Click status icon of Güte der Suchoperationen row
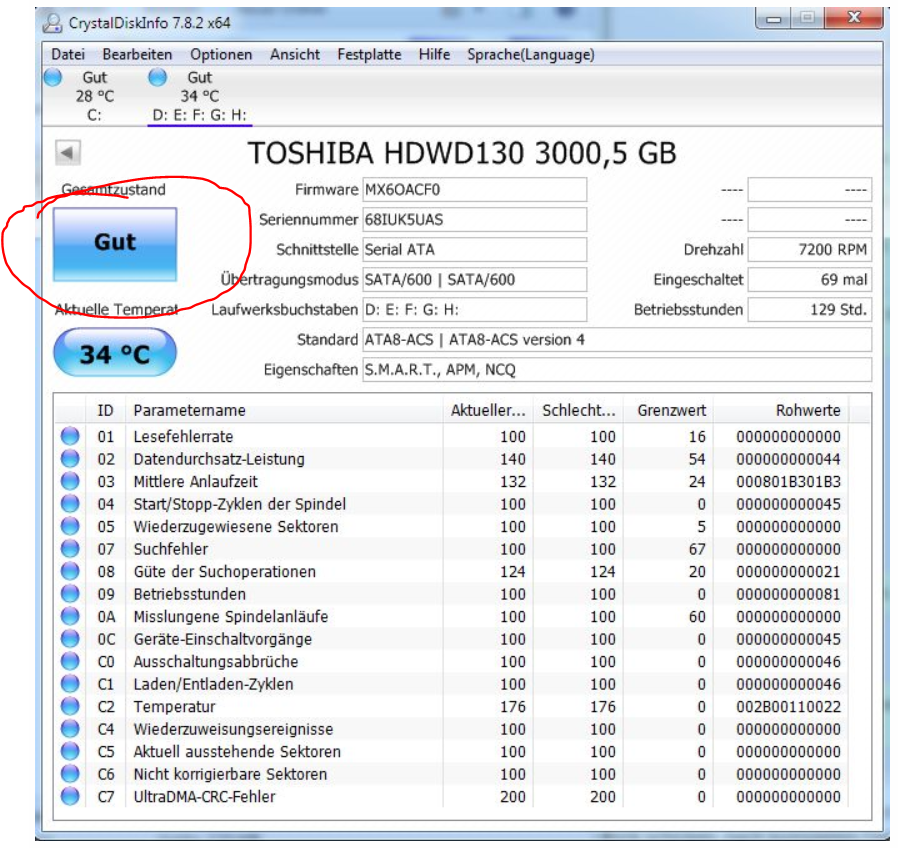 coord(70,571)
